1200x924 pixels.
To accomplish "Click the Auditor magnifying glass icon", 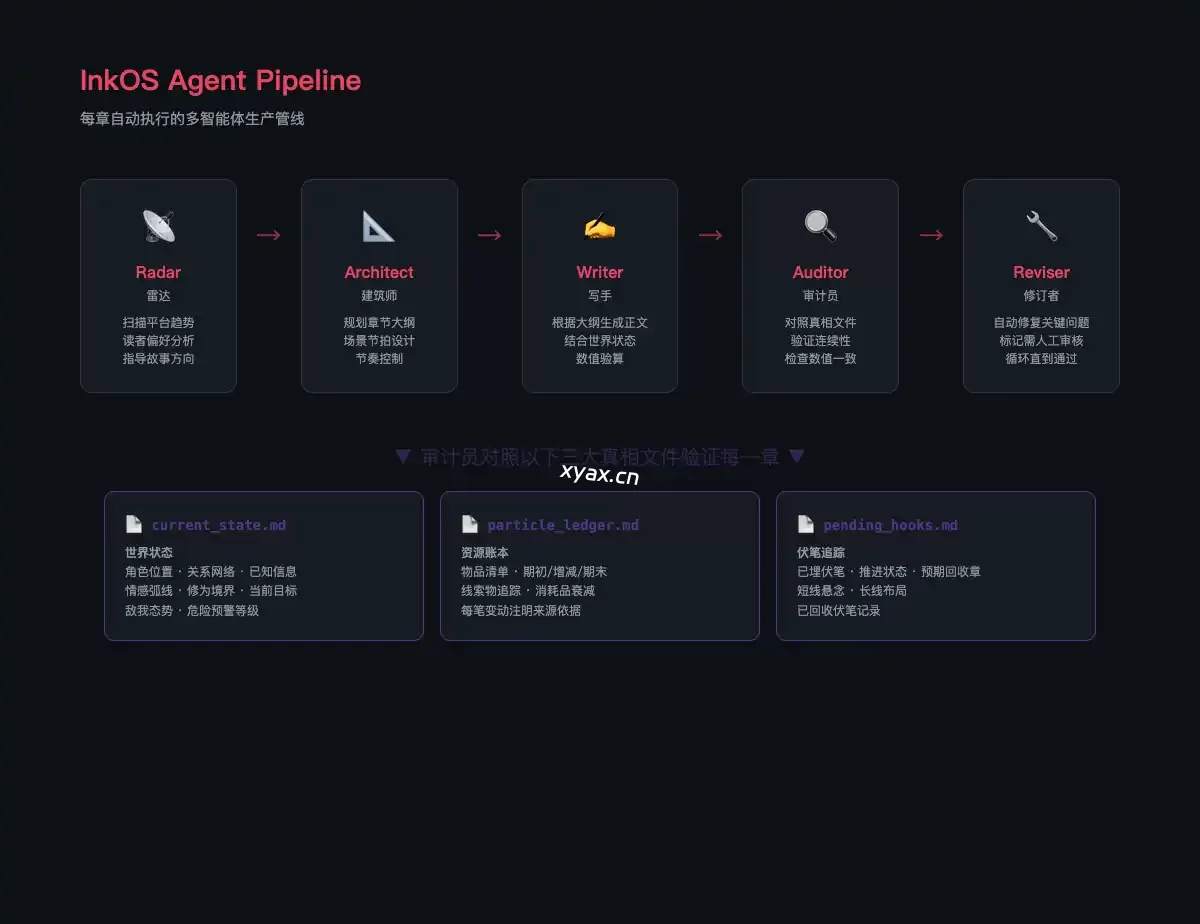I will pyautogui.click(x=820, y=226).
